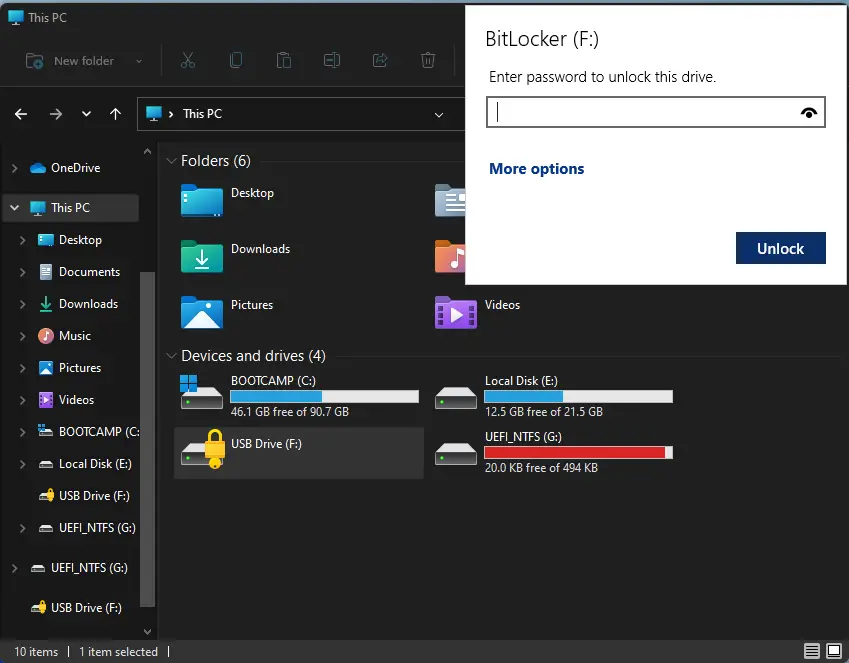This screenshot has width=849, height=663.
Task: Click the UEFI_NTFS (G:) drive icon
Action: coord(456,453)
